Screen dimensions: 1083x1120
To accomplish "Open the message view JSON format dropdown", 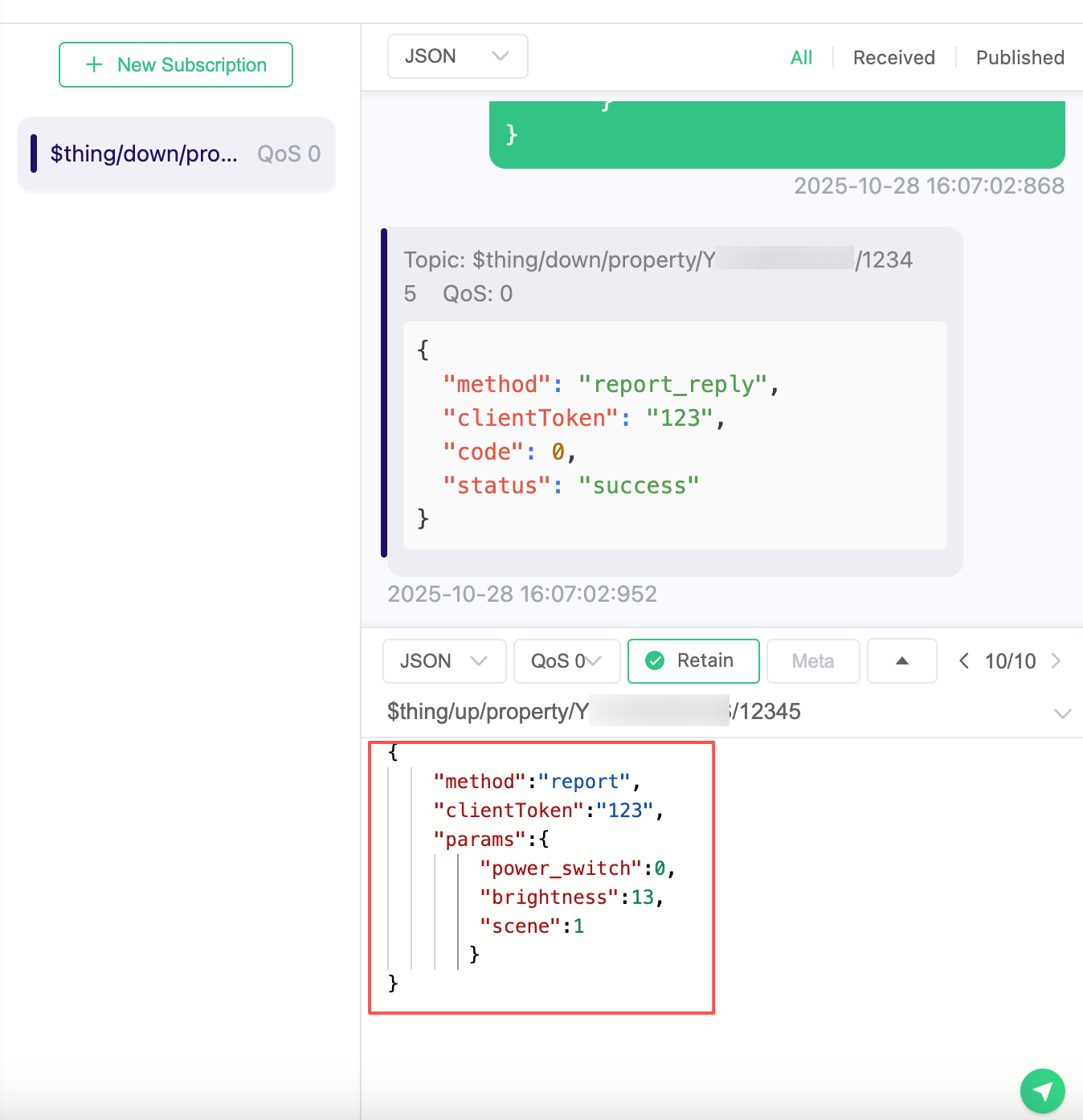I will click(x=457, y=56).
